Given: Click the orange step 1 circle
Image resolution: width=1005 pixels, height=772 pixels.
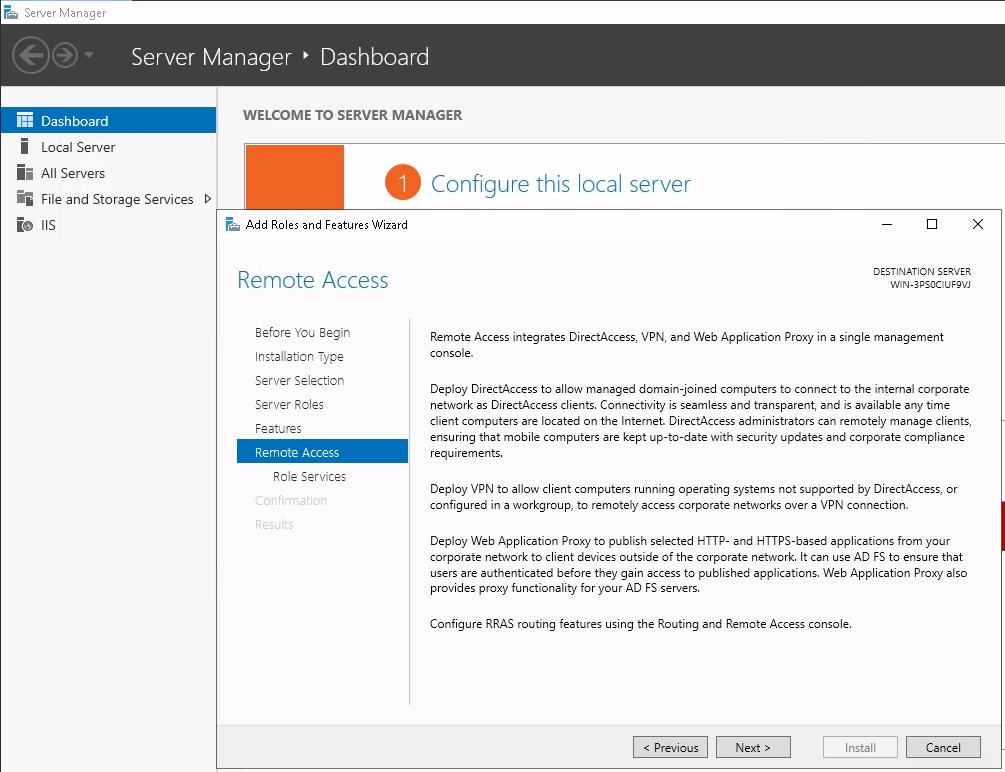Looking at the screenshot, I should pos(403,183).
